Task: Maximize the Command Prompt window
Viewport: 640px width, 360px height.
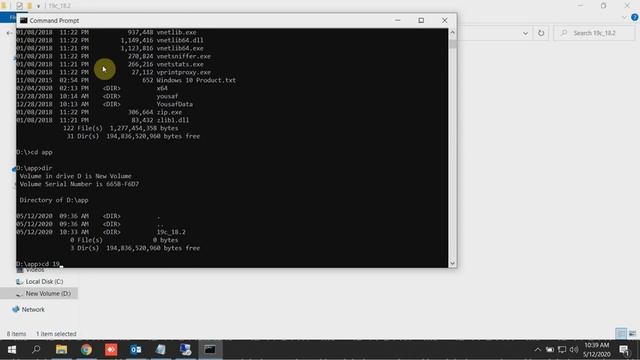Action: 421,20
